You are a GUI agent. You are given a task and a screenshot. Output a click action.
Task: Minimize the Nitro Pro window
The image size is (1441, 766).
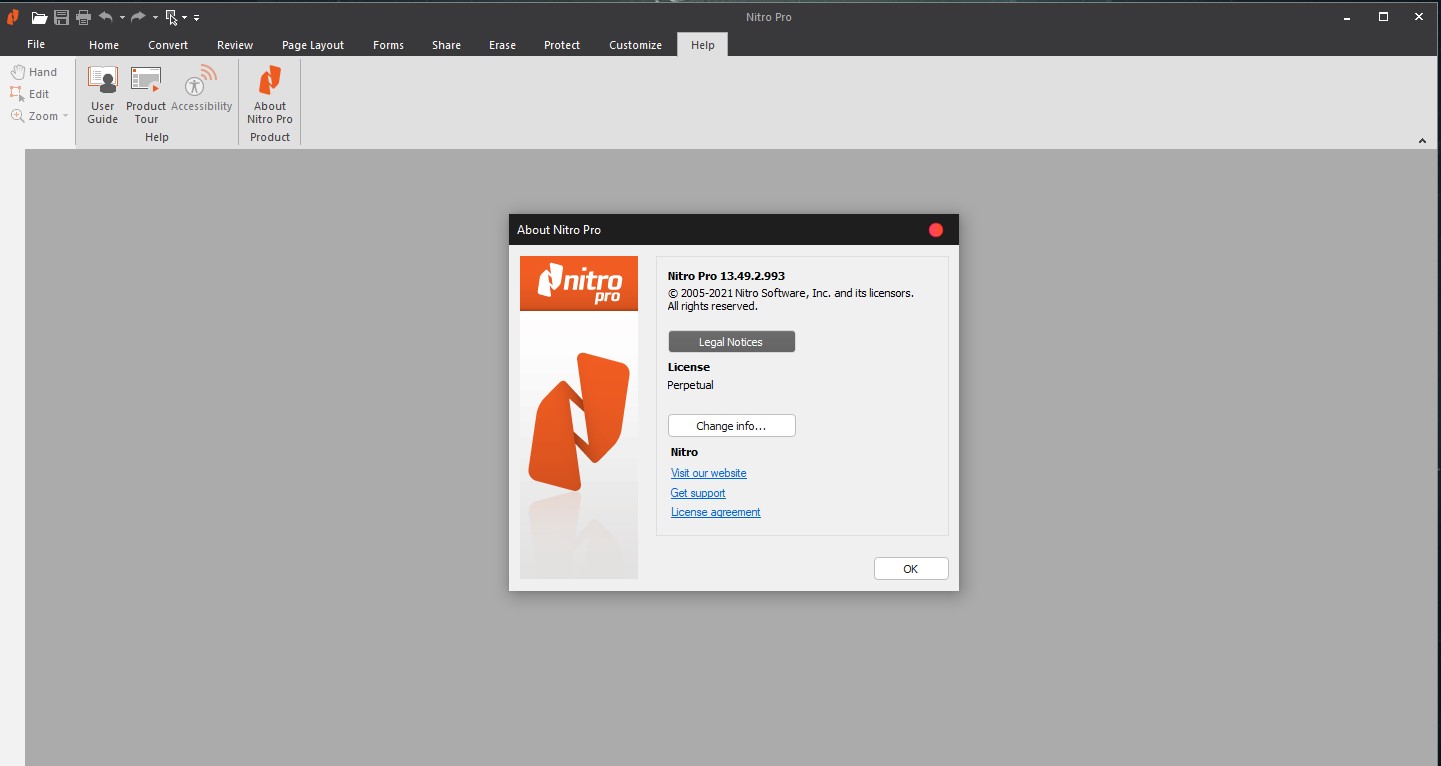(1347, 17)
